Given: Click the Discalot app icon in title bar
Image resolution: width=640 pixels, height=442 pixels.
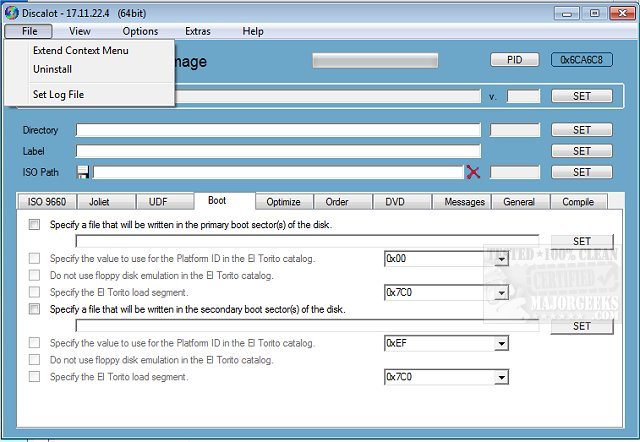Looking at the screenshot, I should (x=12, y=13).
